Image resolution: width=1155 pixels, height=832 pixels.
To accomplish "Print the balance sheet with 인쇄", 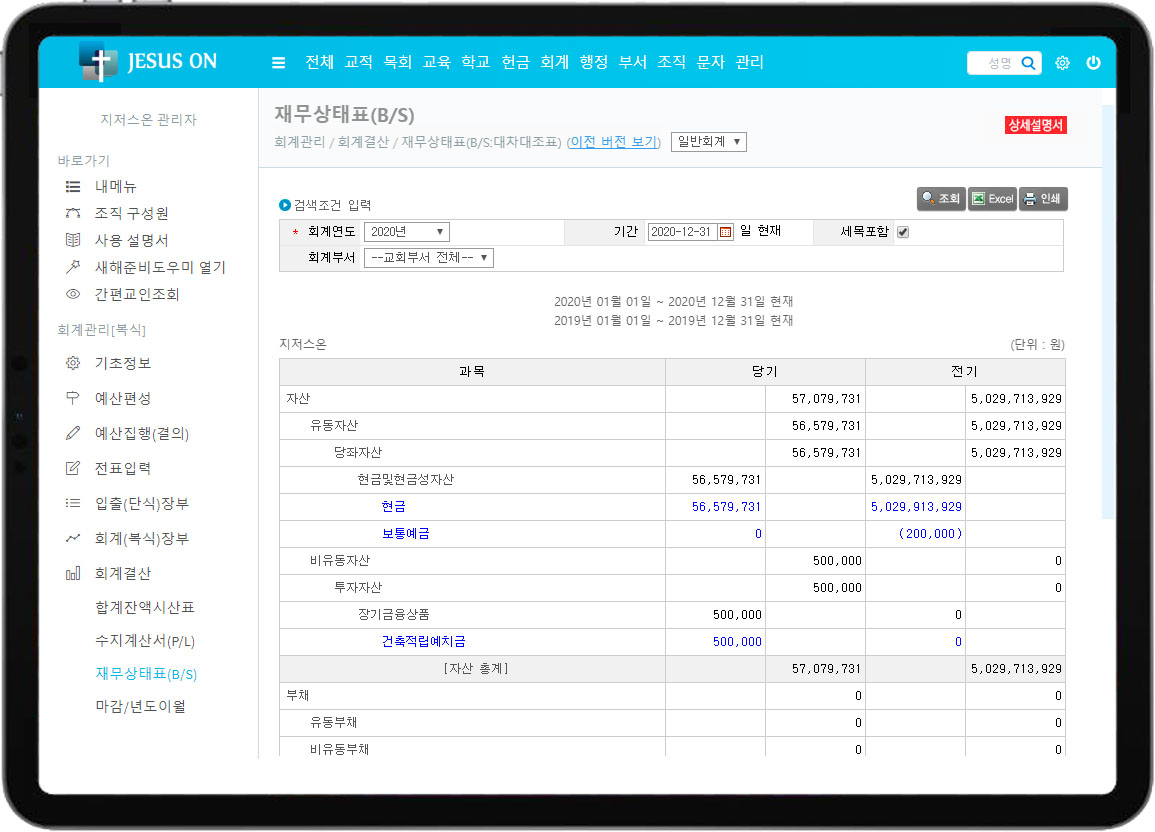I will pyautogui.click(x=1043, y=199).
